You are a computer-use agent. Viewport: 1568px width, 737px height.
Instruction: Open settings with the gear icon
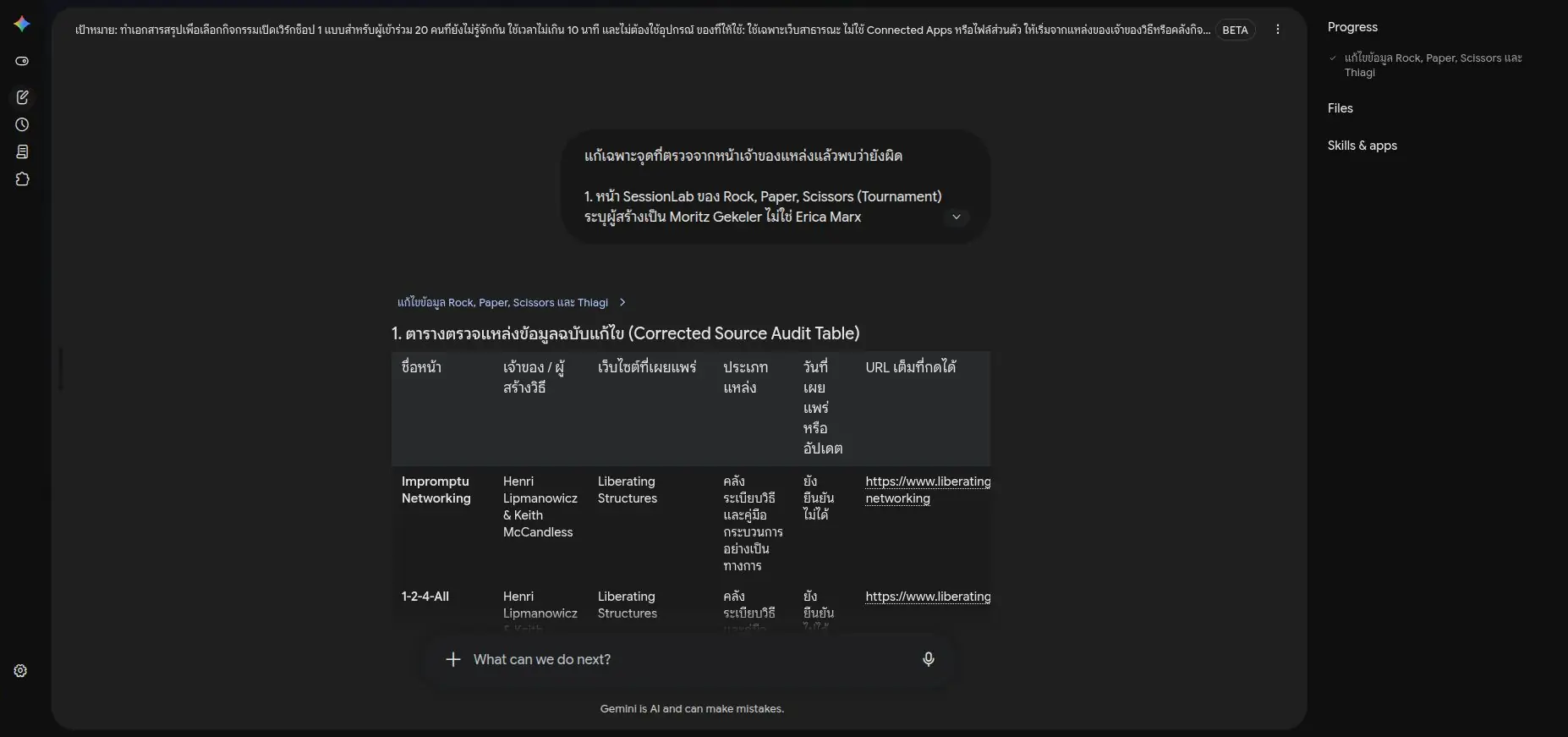pyautogui.click(x=21, y=671)
